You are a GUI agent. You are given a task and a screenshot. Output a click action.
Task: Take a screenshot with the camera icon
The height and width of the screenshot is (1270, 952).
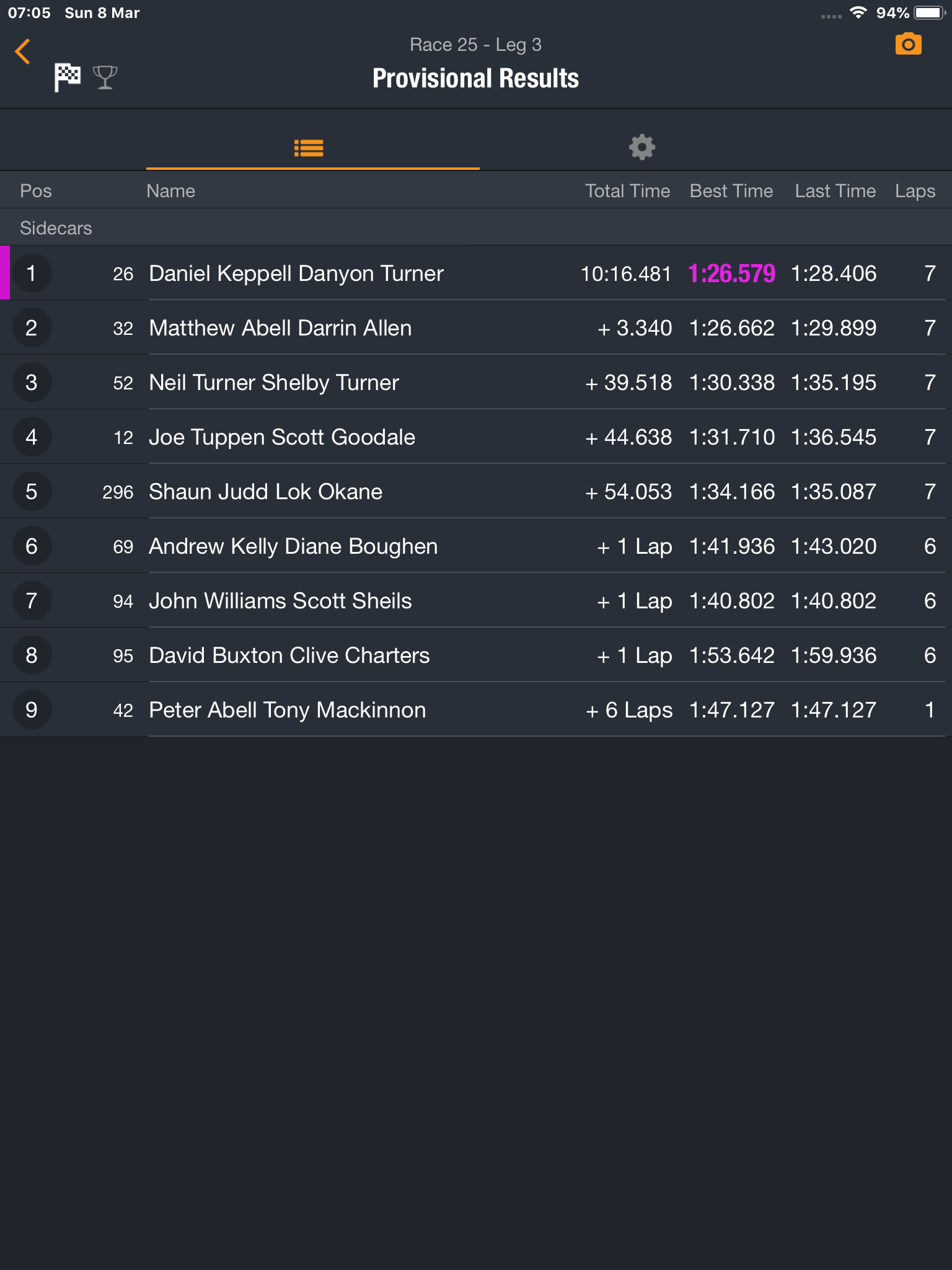click(908, 44)
